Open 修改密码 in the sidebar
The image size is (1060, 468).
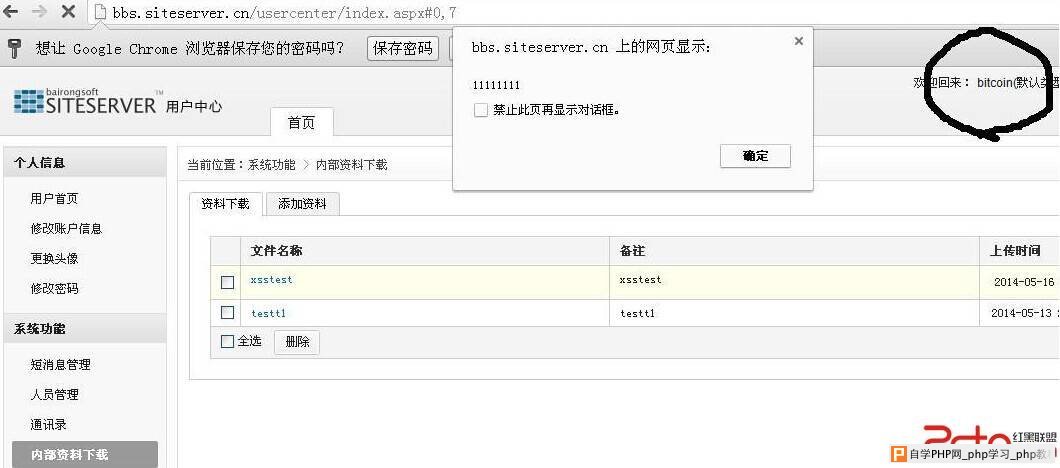[x=54, y=288]
